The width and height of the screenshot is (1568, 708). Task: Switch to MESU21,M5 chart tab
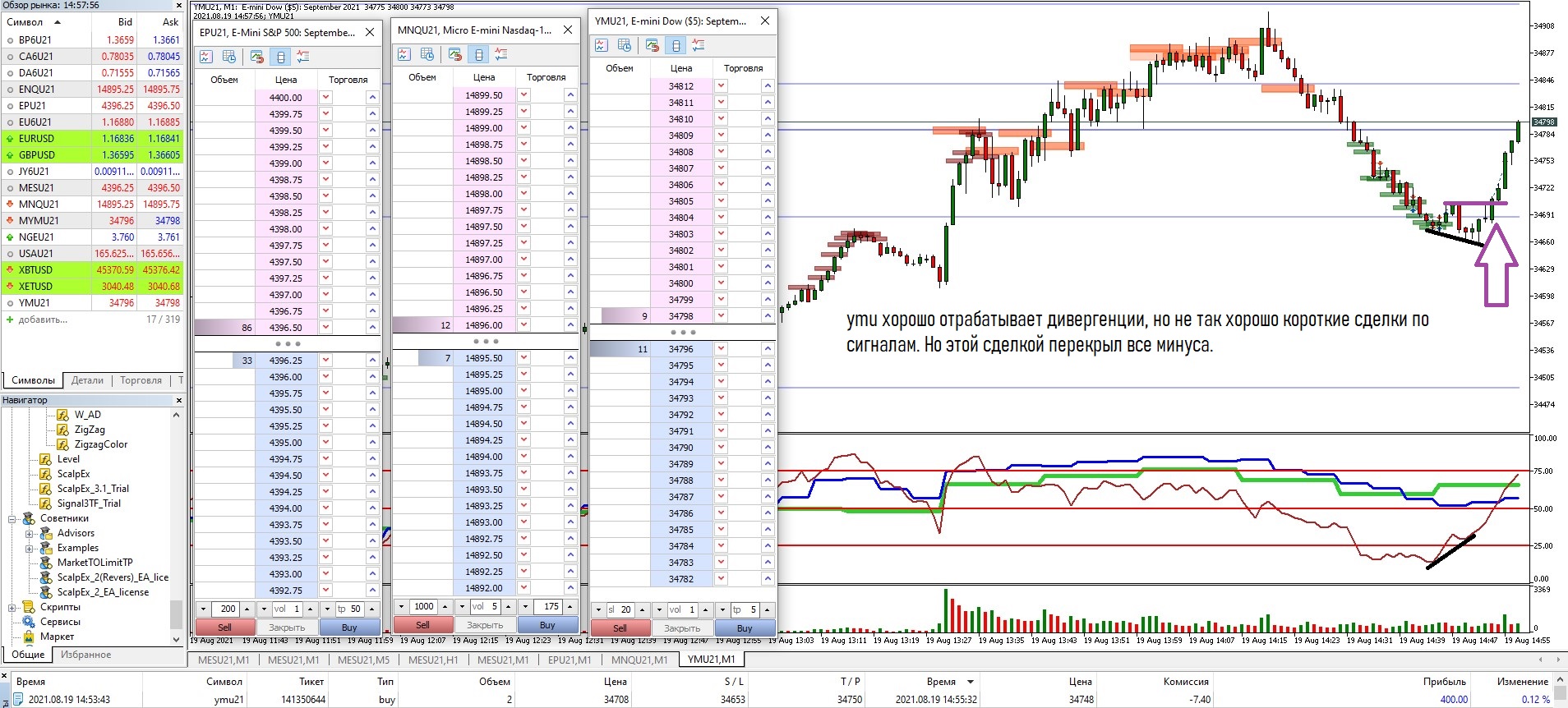tap(363, 660)
